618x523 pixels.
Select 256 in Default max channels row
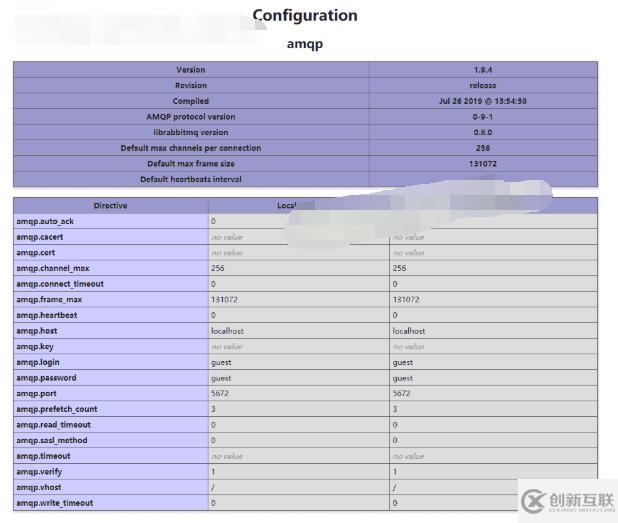(483, 148)
